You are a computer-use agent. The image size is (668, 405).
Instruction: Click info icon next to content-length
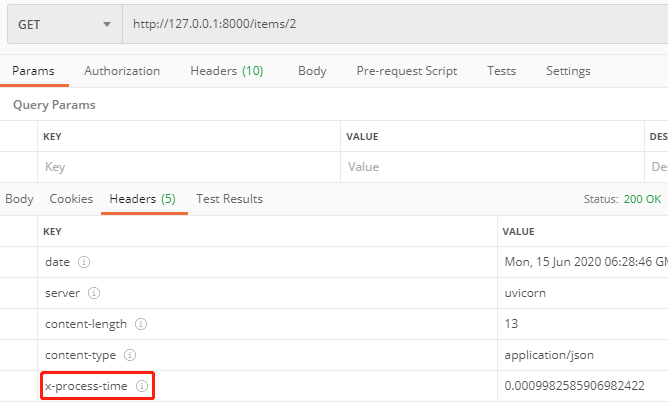tap(141, 324)
